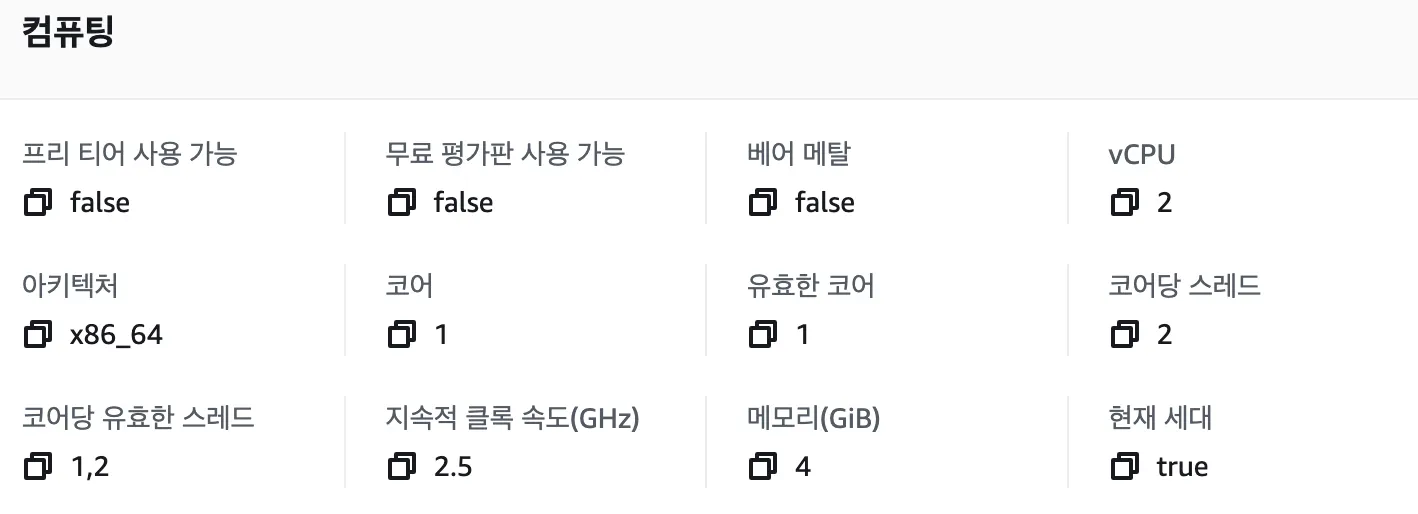Image resolution: width=1418 pixels, height=514 pixels.
Task: Copy the 코어당 유효한 스레드 value
Action: (x=38, y=467)
